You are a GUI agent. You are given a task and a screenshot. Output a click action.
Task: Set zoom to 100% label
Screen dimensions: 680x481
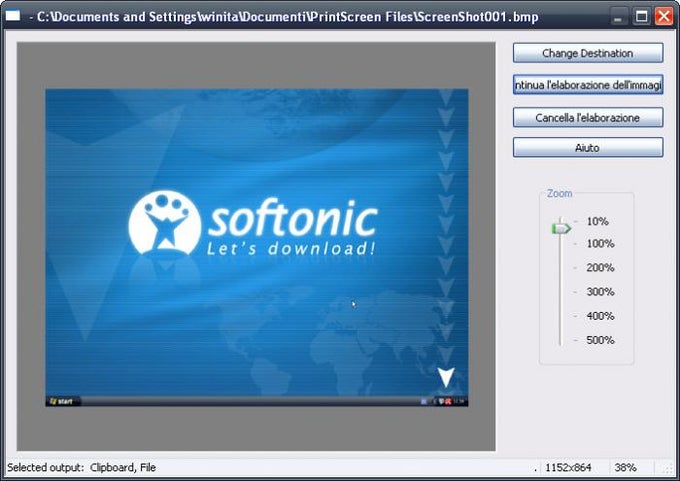point(600,243)
